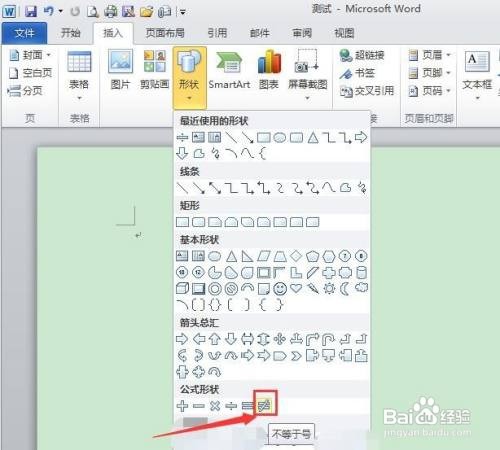Select the trapezoid shape
The height and width of the screenshot is (450, 500).
click(280, 256)
